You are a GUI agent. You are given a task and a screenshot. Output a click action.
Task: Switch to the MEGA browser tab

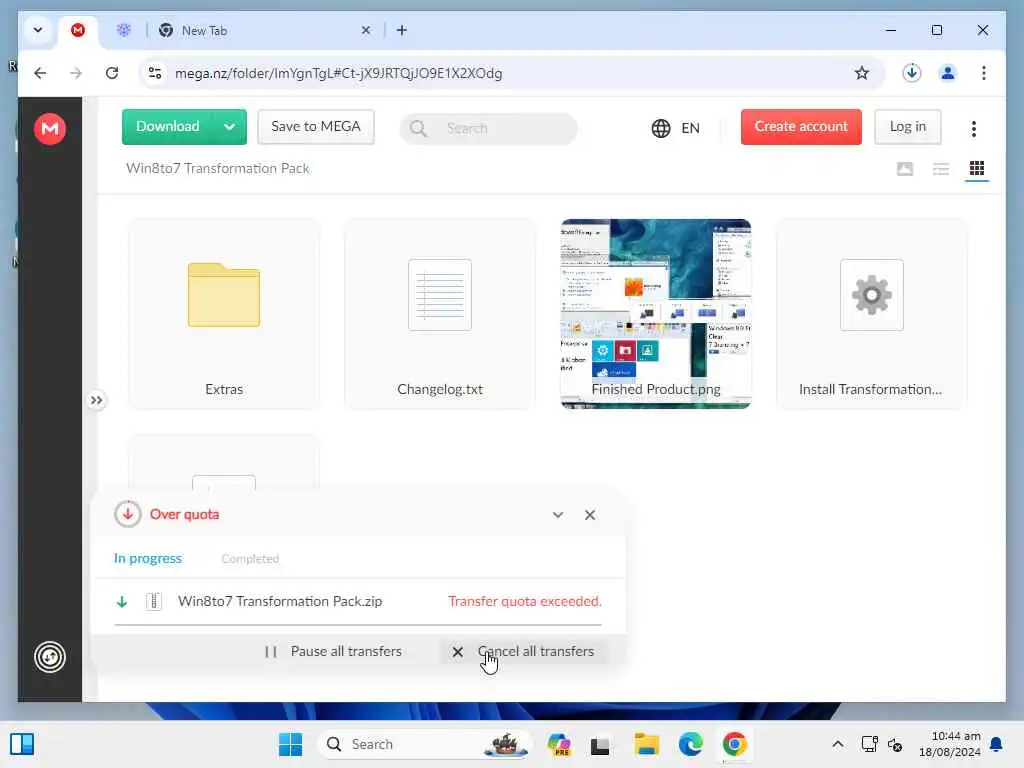point(78,31)
